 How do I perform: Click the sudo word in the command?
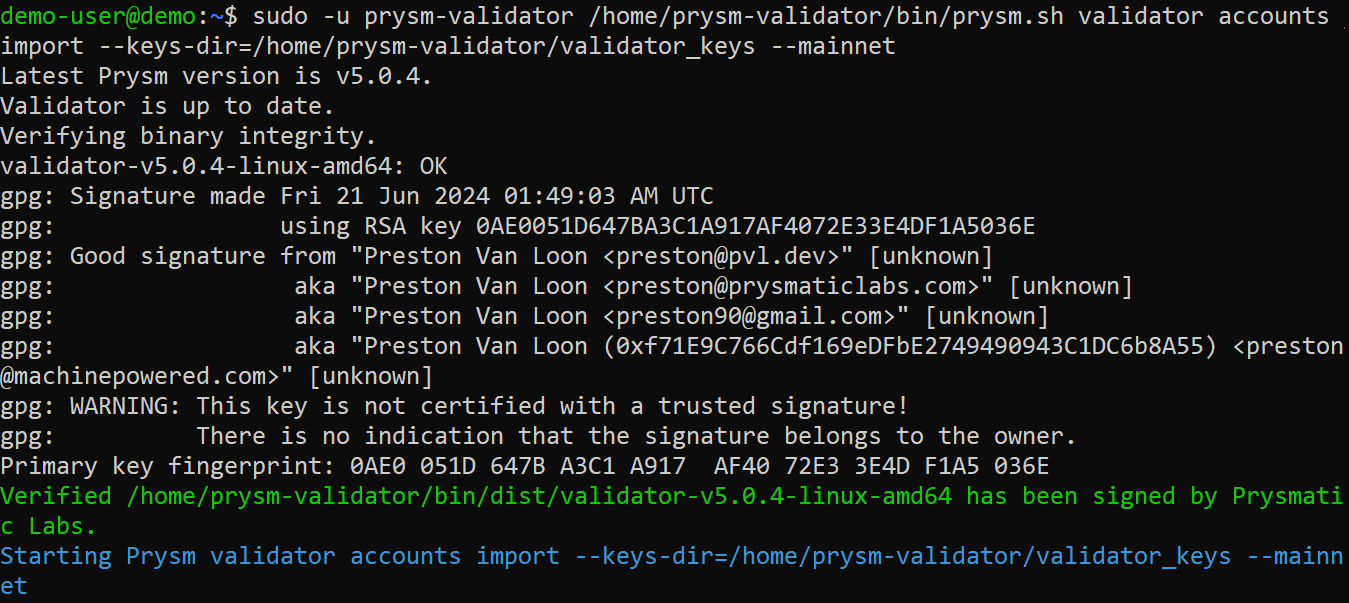click(281, 16)
